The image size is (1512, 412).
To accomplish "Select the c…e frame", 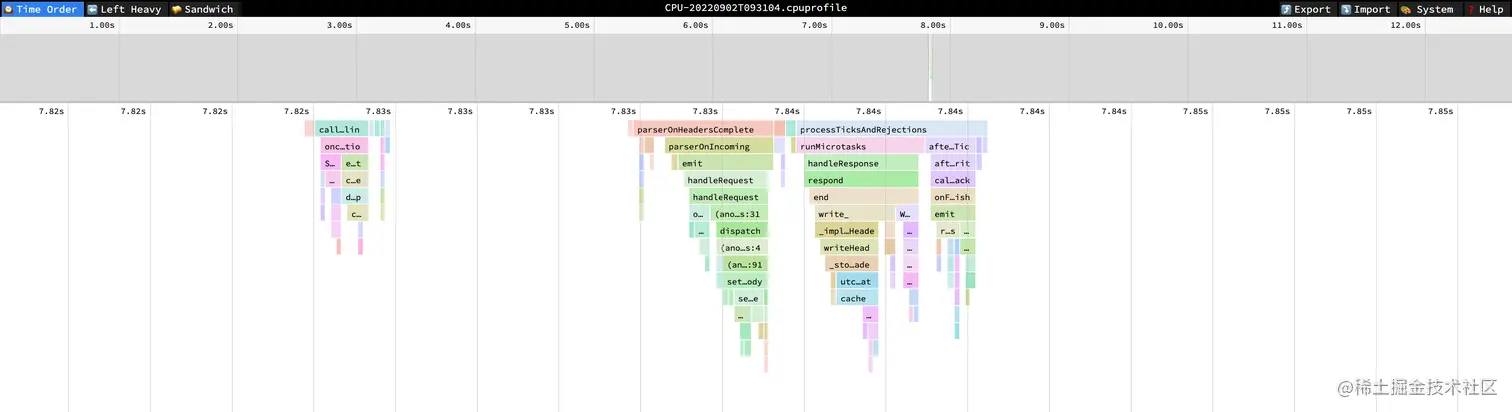I will click(354, 180).
